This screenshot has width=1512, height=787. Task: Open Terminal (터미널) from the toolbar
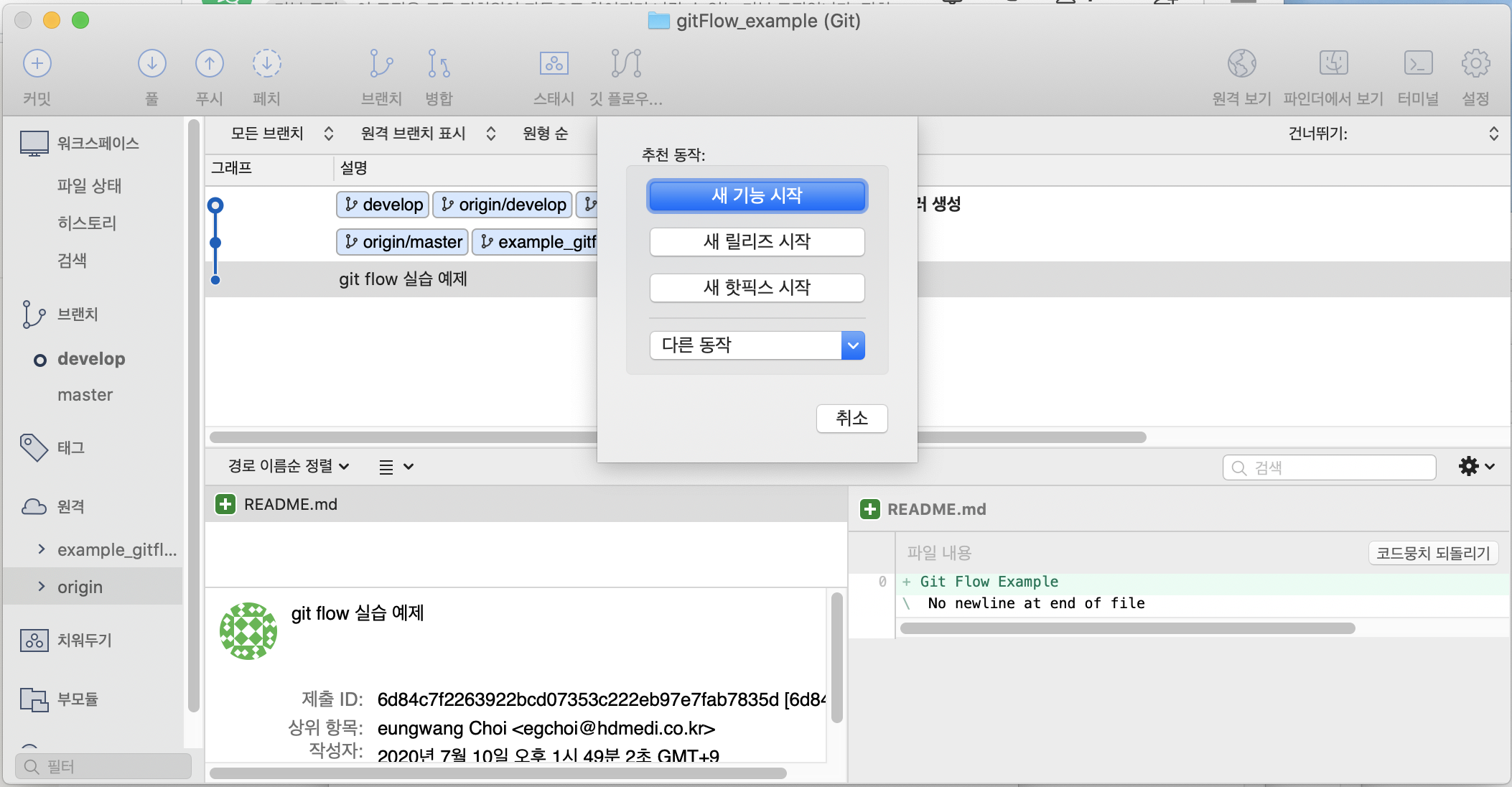click(1418, 64)
